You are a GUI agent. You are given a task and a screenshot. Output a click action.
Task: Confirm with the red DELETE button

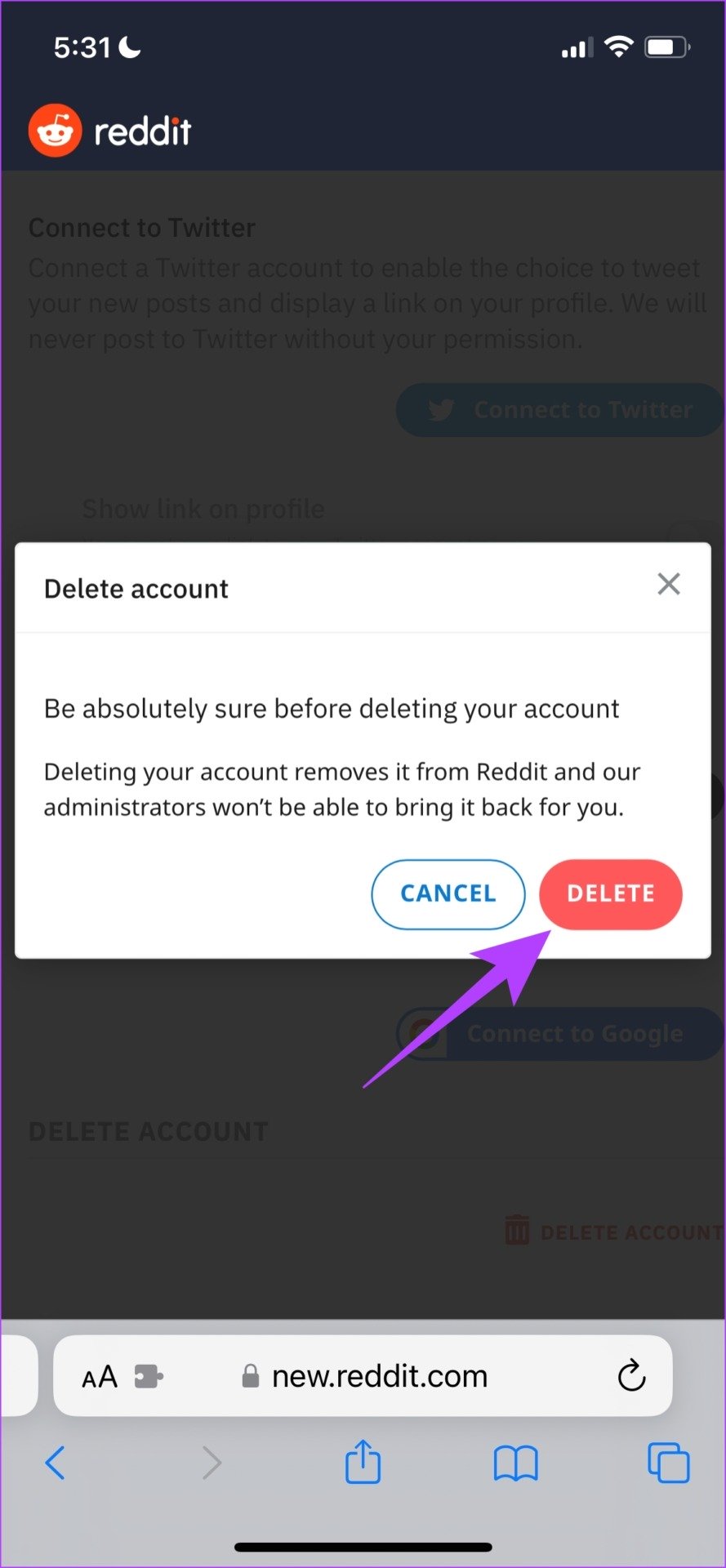pyautogui.click(x=611, y=893)
